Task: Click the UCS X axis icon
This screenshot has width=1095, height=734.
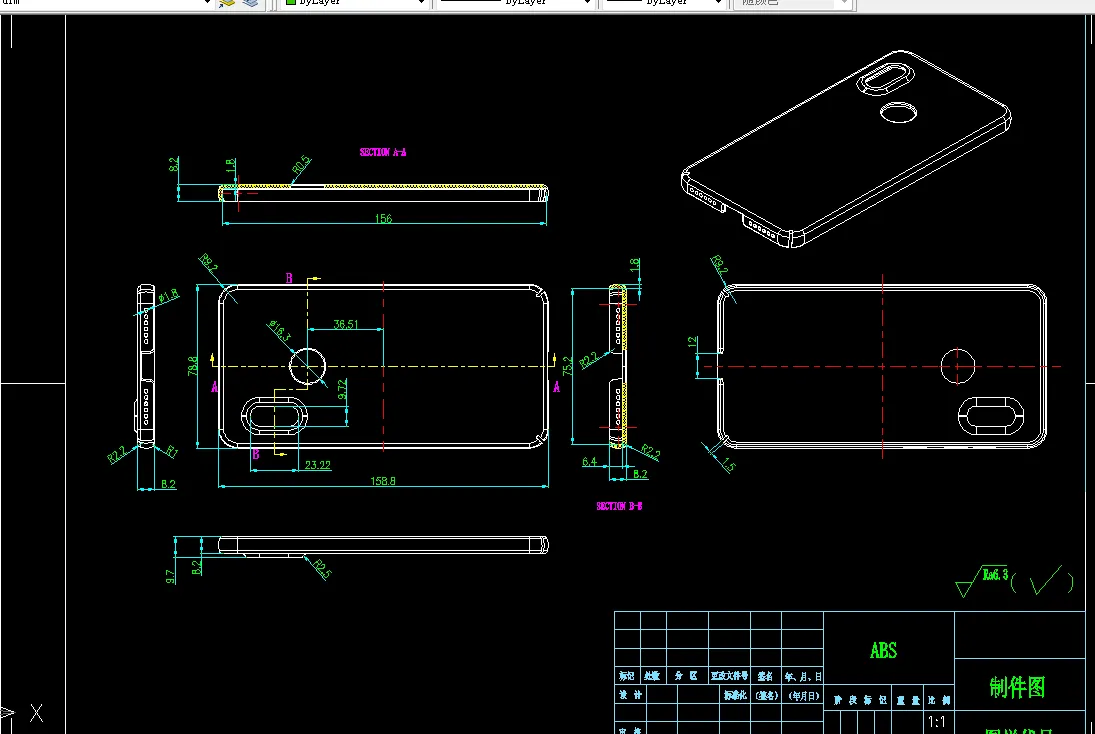Action: pyautogui.click(x=36, y=713)
